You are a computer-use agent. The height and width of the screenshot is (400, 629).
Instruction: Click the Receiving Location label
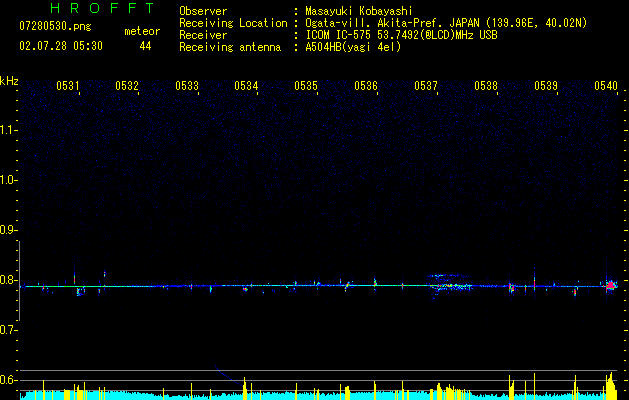(x=233, y=23)
